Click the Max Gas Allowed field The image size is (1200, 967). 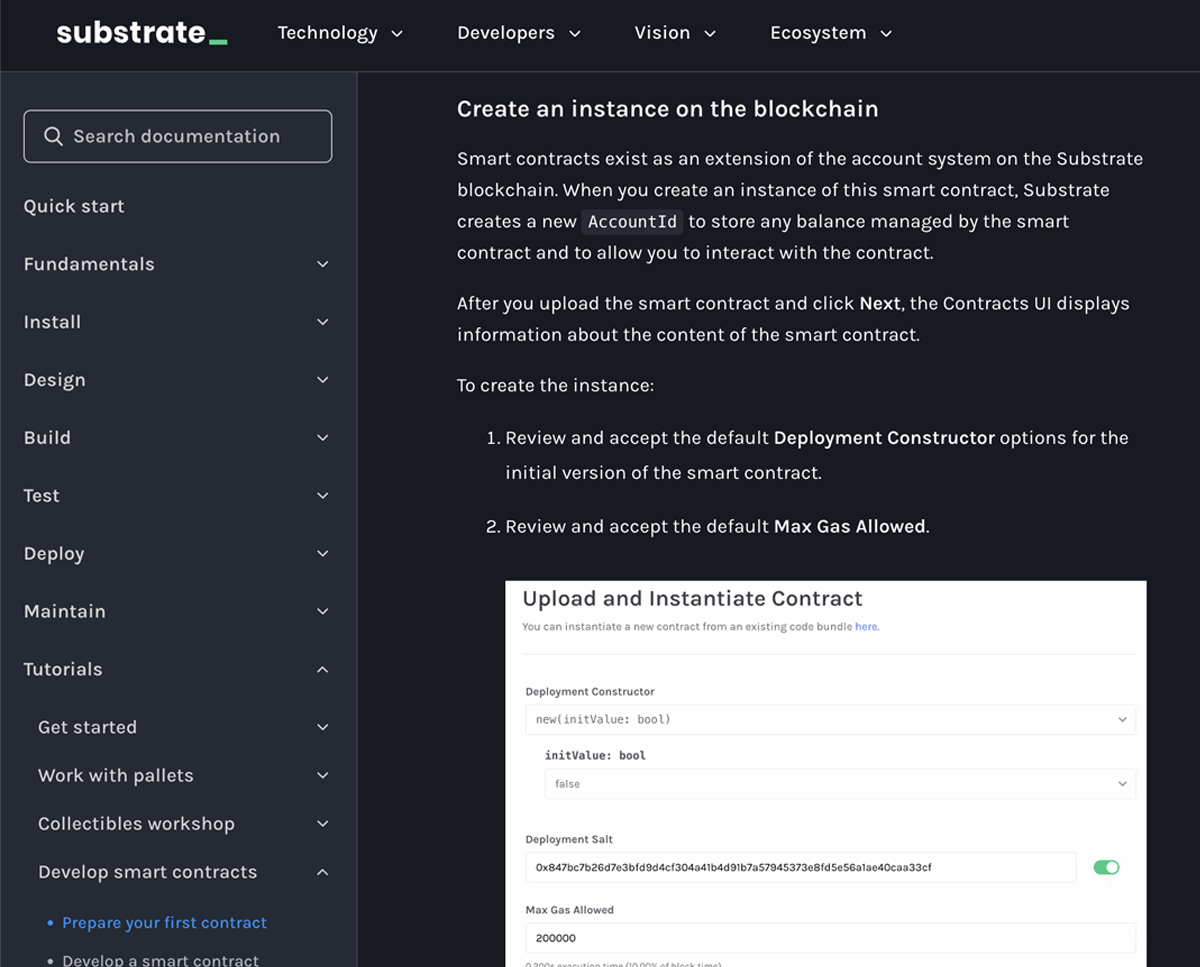(x=830, y=938)
